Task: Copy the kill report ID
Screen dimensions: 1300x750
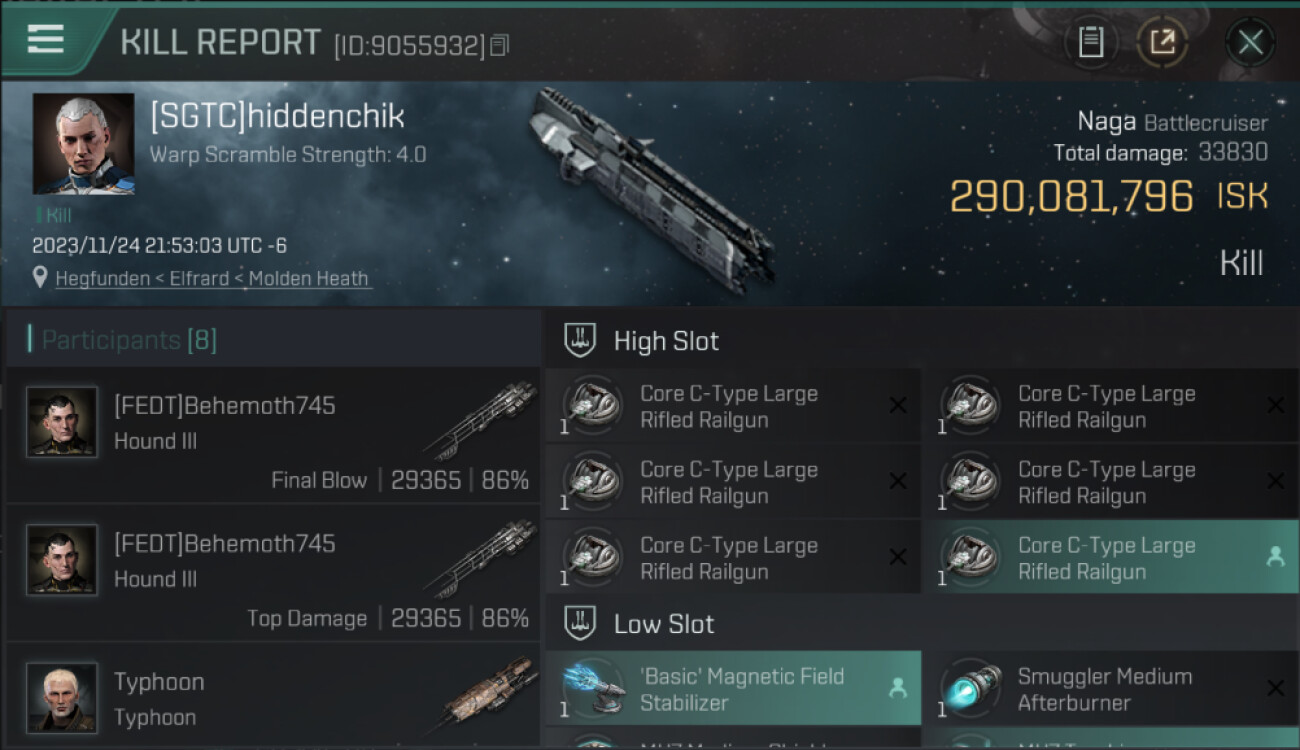Action: tap(499, 45)
